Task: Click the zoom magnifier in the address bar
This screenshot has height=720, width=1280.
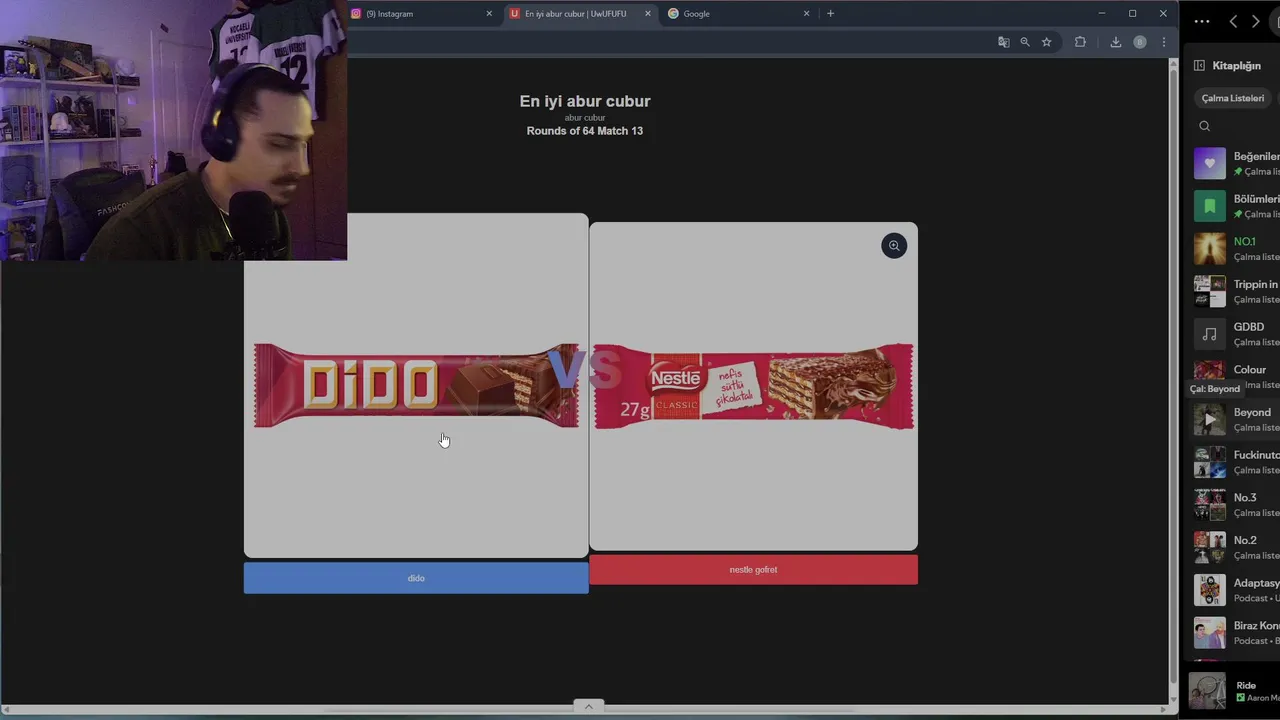Action: 1025,42
